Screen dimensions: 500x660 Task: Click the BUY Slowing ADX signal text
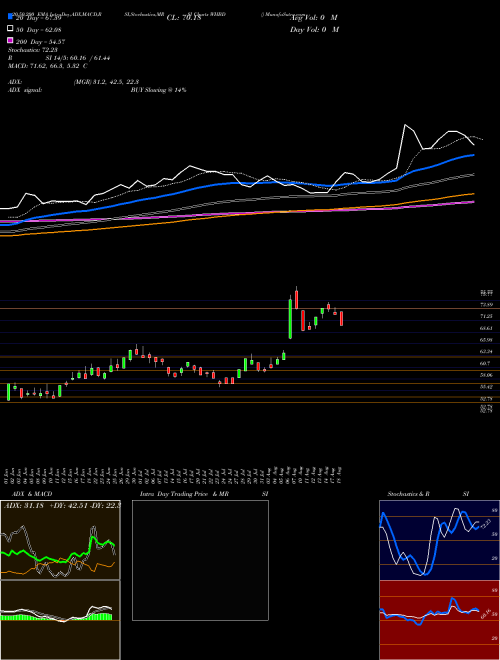(x=158, y=90)
